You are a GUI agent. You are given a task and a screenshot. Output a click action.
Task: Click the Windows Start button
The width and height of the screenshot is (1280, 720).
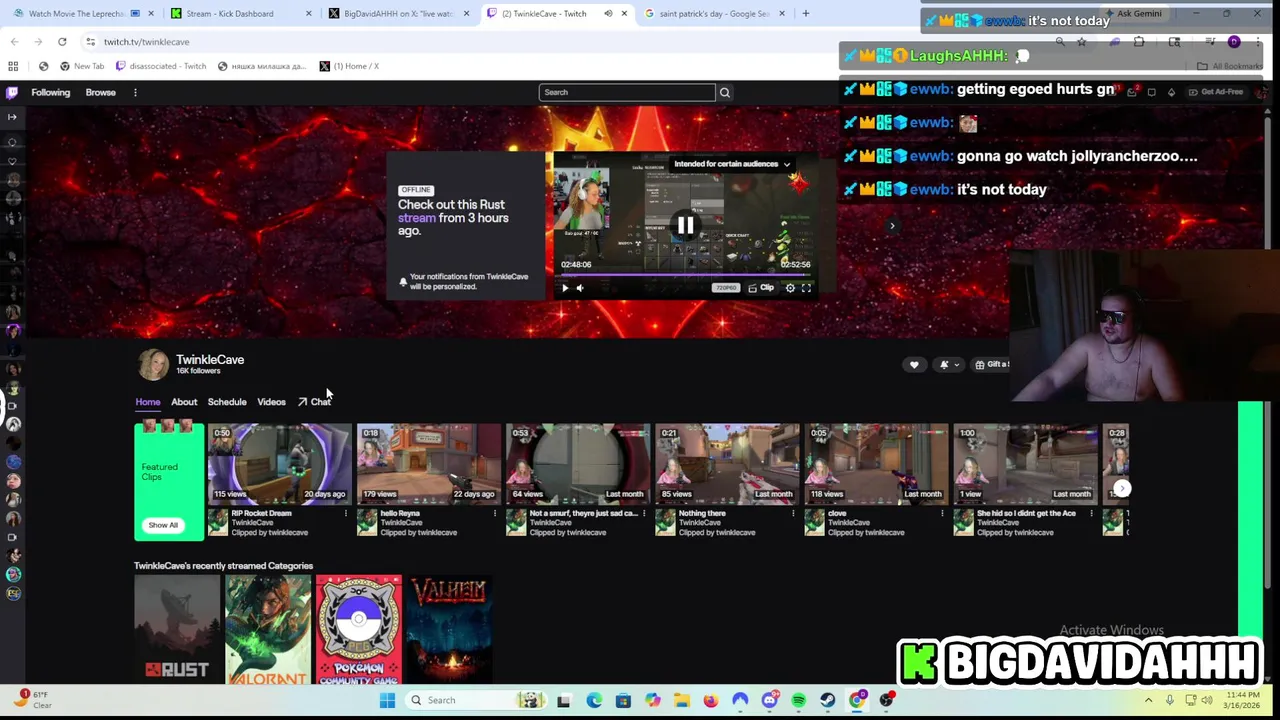point(387,700)
